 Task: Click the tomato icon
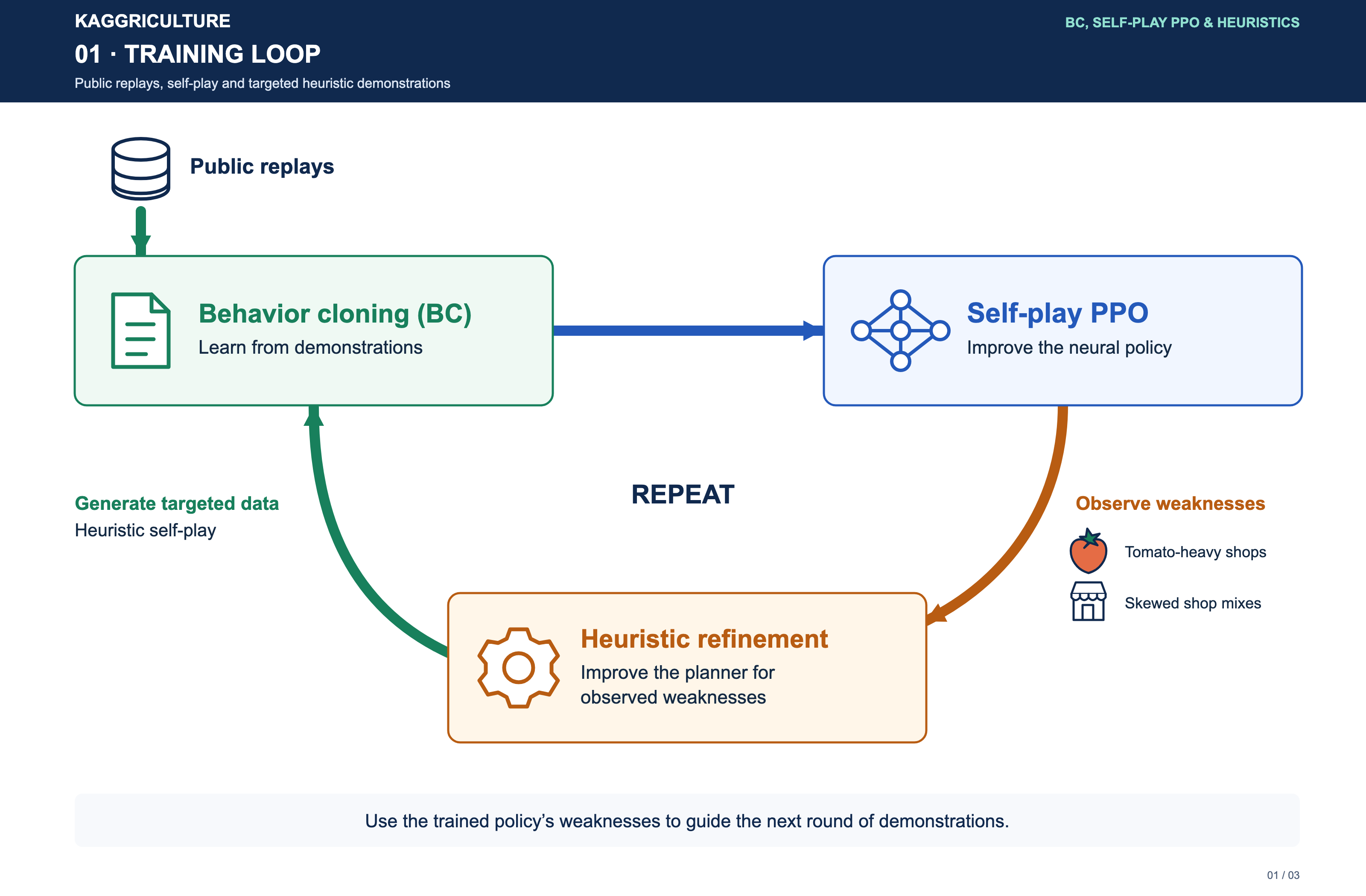coord(1088,551)
